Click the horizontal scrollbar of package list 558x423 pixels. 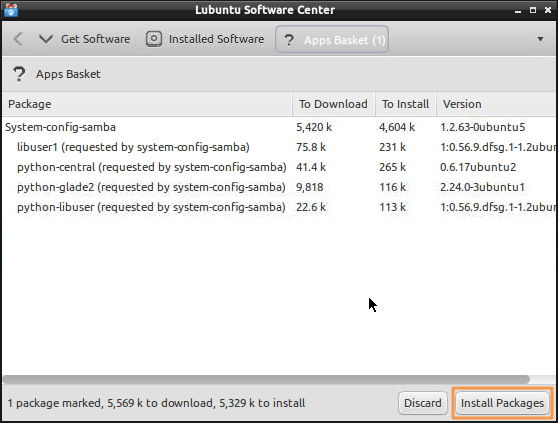266,379
